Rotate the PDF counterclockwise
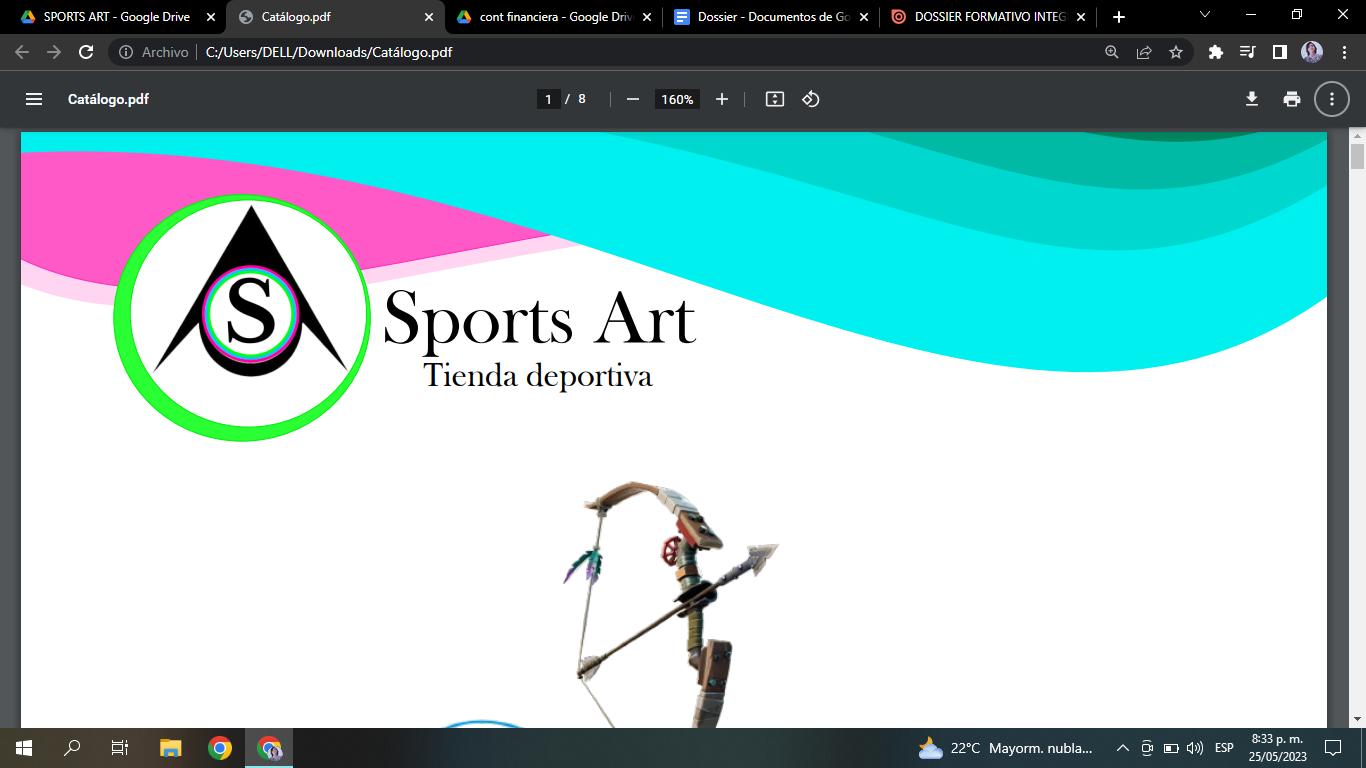This screenshot has height=768, width=1366. pos(811,99)
